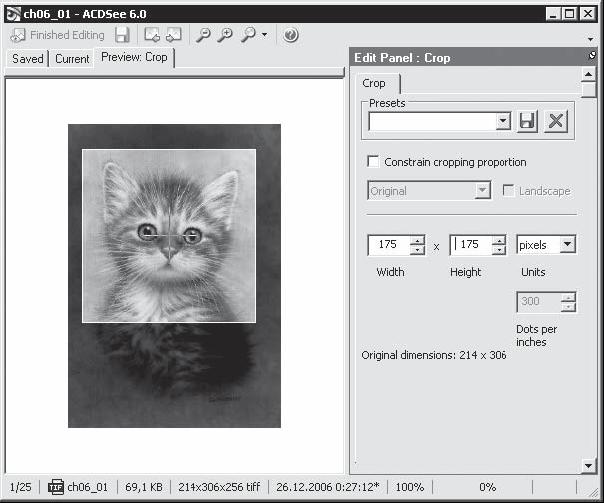
Task: Decrease Height with down spinner arrow
Action: 499,250
